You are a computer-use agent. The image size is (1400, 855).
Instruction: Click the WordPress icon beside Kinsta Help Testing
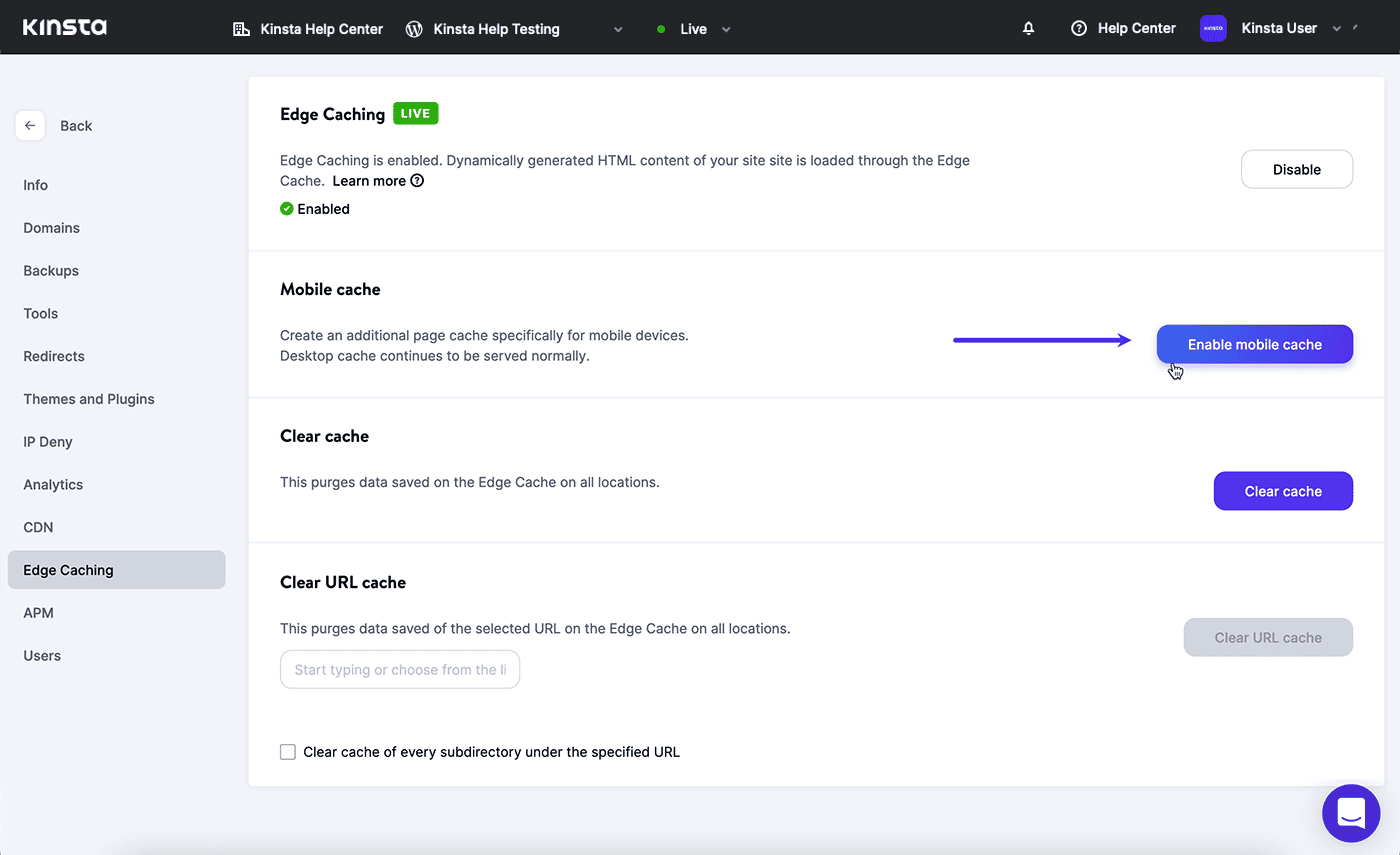tap(413, 28)
